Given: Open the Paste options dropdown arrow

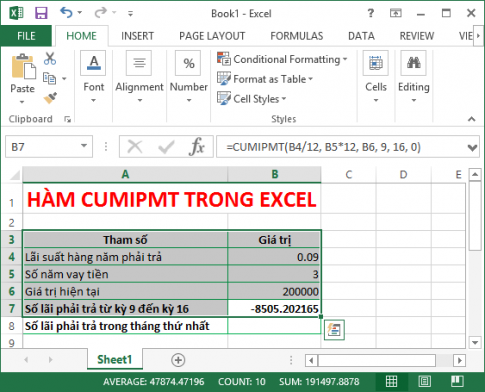Looking at the screenshot, I should coord(22,102).
